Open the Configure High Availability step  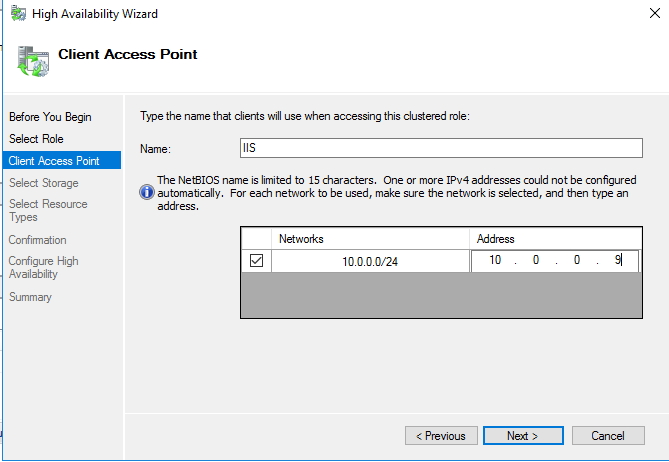[43, 268]
